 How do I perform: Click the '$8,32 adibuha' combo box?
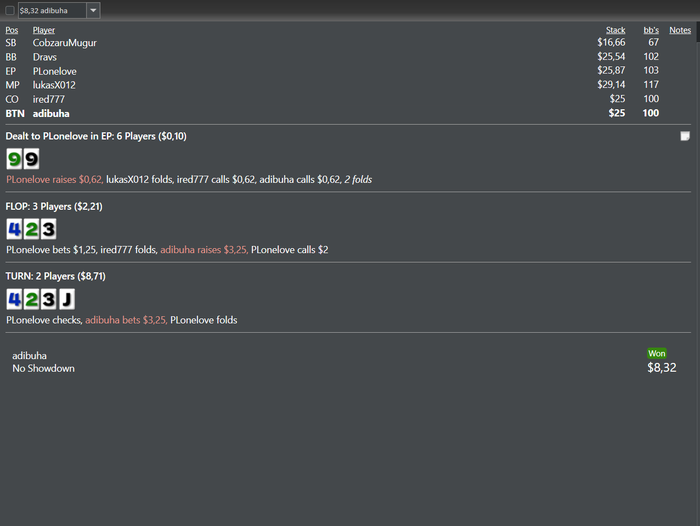[x=51, y=10]
